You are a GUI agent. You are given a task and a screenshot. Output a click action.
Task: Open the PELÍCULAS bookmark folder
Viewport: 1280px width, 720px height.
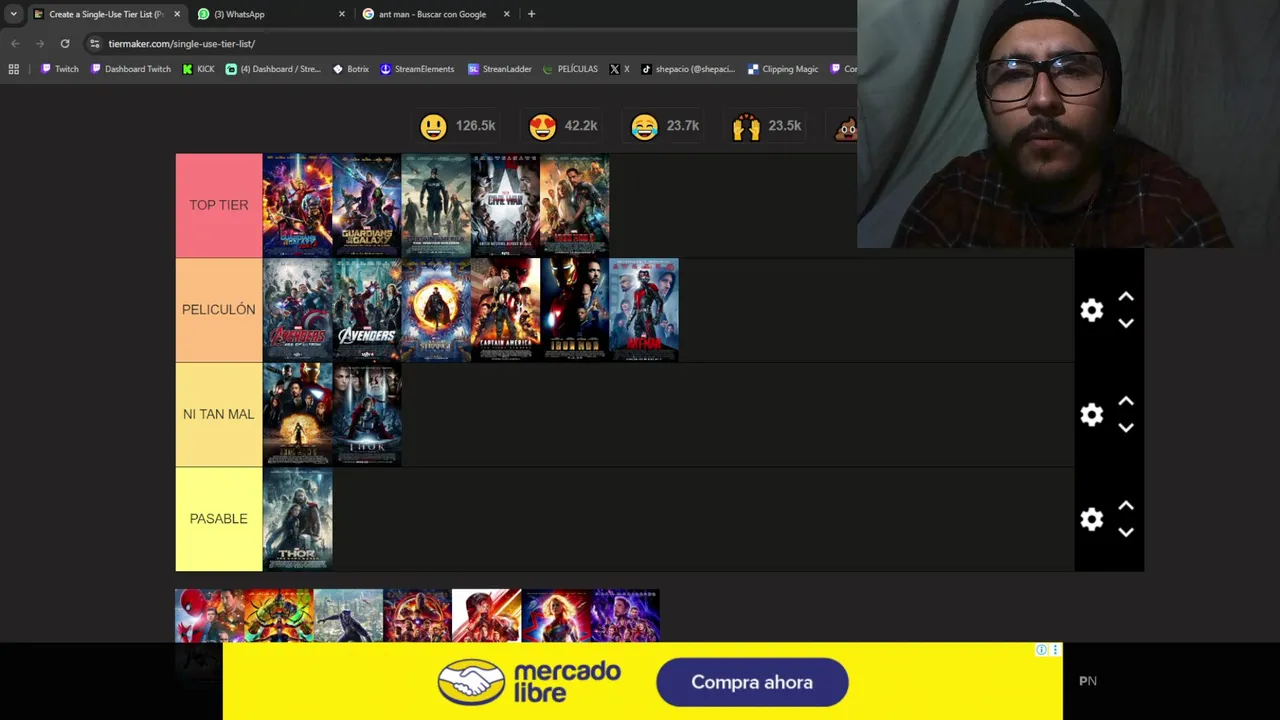pos(570,69)
